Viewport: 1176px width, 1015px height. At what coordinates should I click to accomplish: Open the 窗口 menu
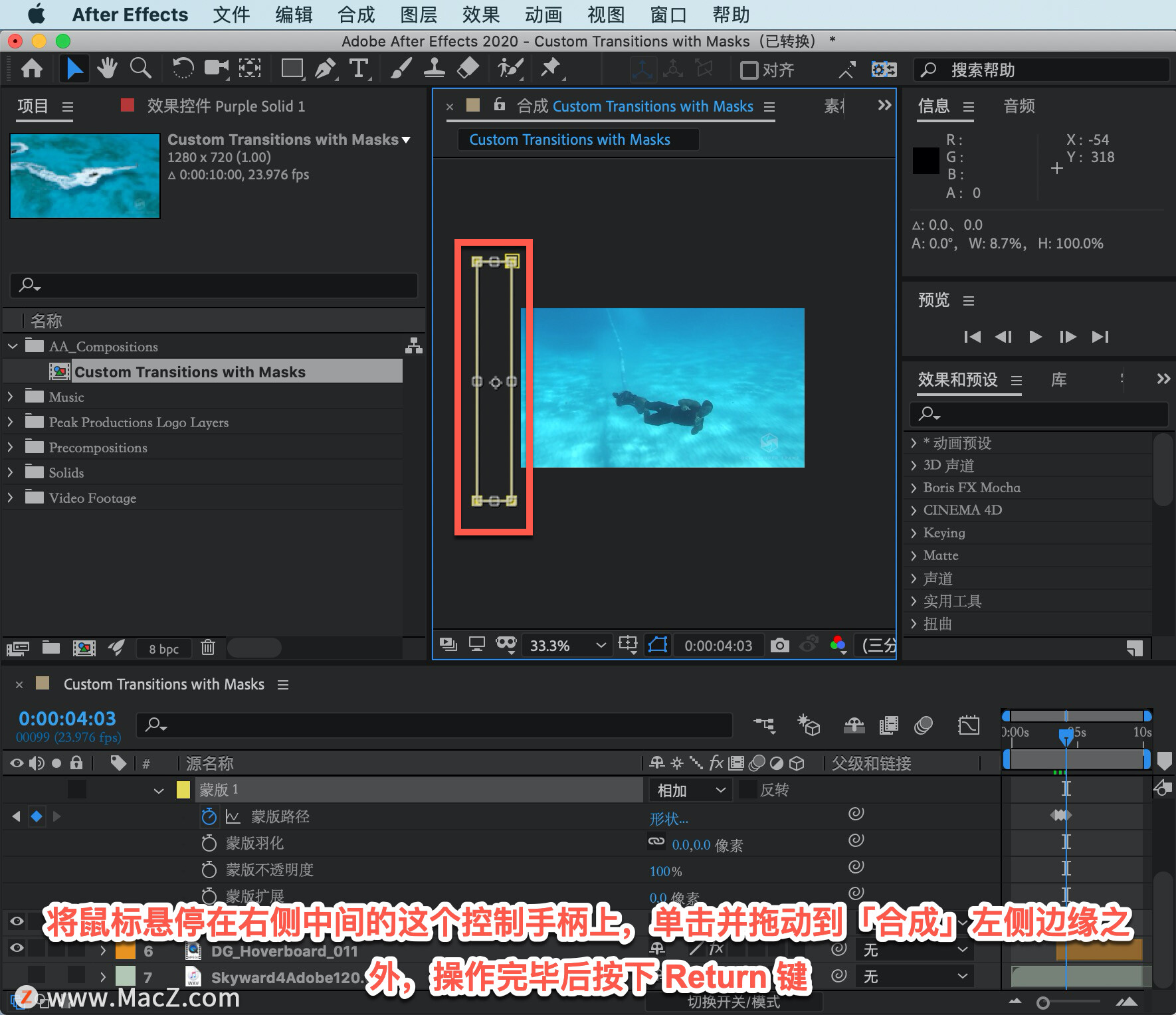[668, 15]
